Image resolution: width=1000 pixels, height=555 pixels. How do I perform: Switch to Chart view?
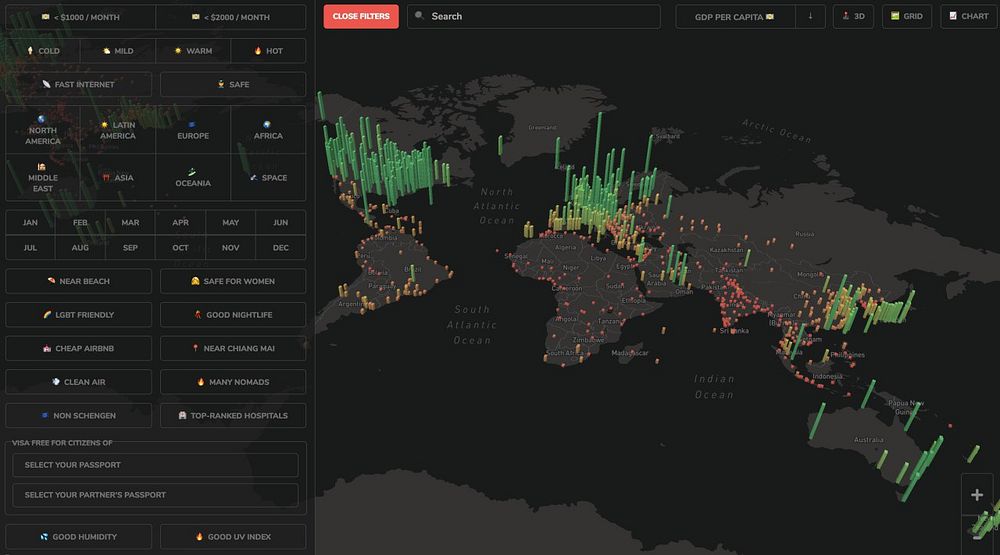[x=969, y=17]
